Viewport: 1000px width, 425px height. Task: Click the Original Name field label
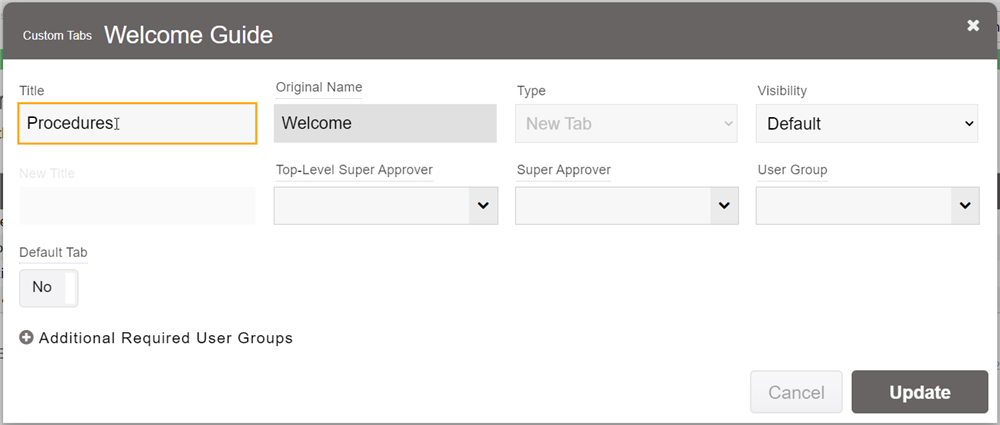(319, 87)
